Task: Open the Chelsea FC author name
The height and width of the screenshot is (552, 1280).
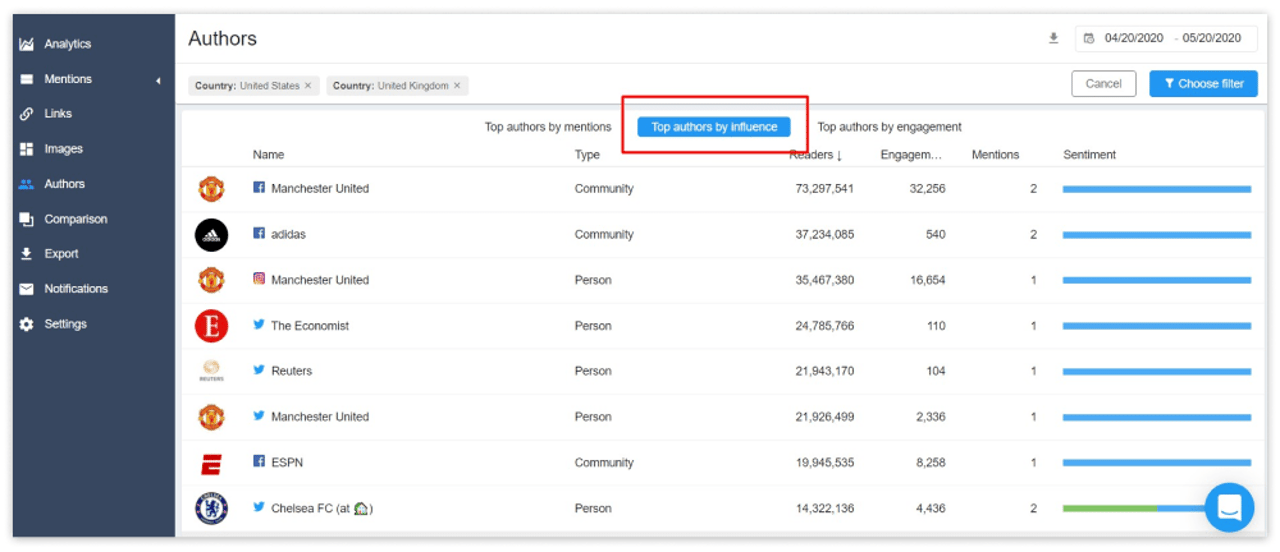Action: [322, 509]
